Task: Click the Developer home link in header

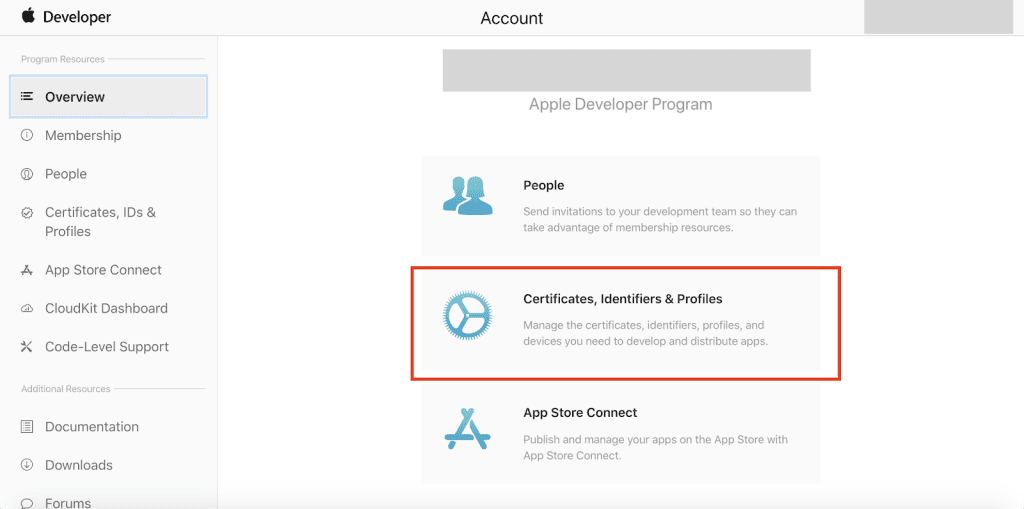Action: [x=77, y=17]
